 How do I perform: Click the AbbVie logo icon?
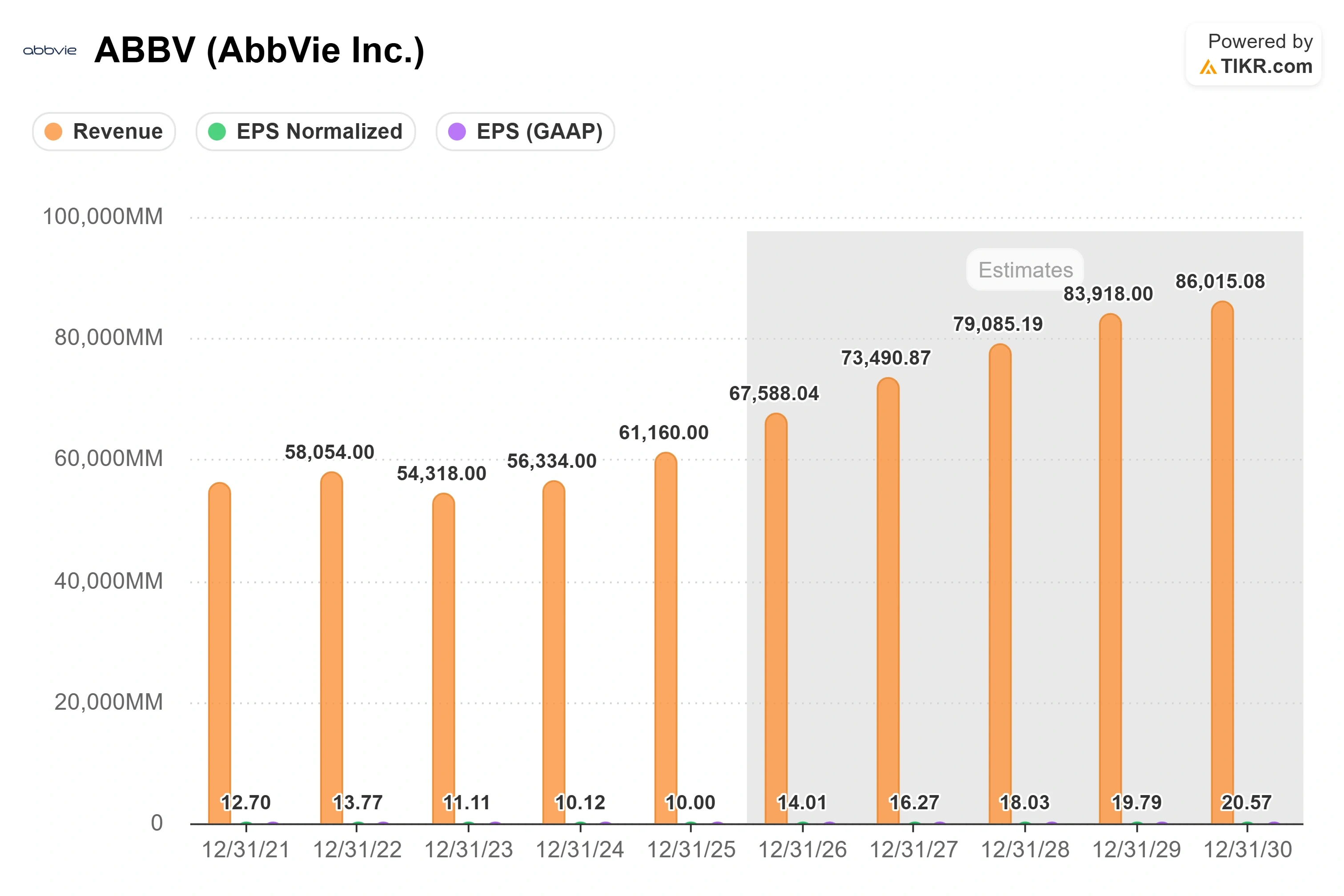[50, 50]
